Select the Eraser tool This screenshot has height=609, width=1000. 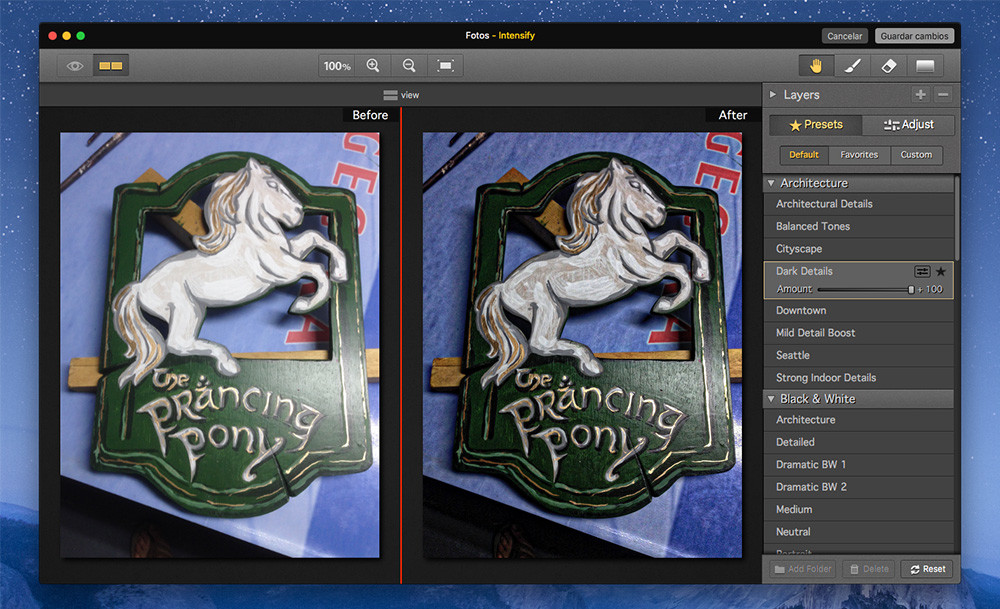(888, 66)
